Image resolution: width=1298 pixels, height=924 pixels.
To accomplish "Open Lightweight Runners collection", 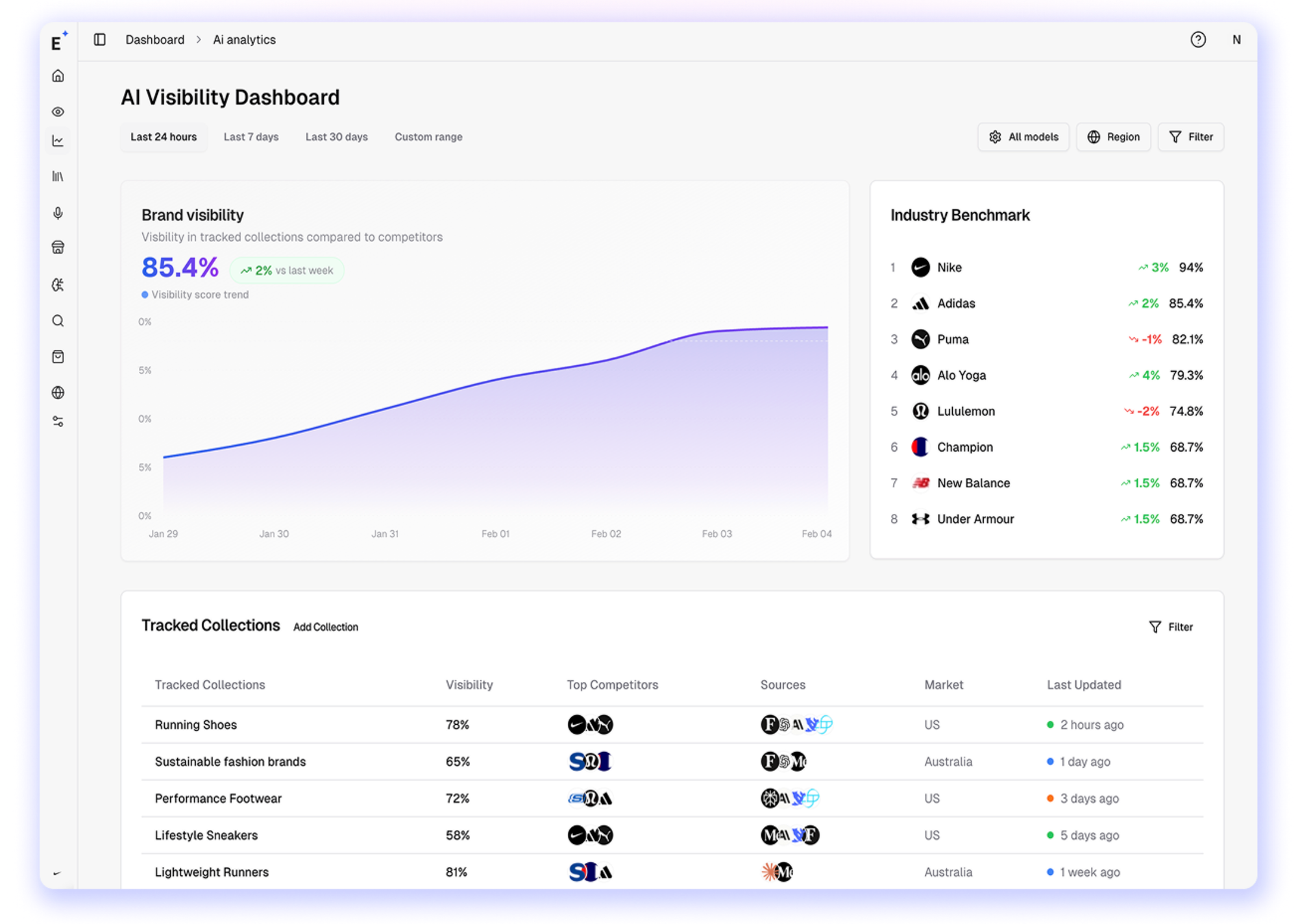I will pos(672,872).
